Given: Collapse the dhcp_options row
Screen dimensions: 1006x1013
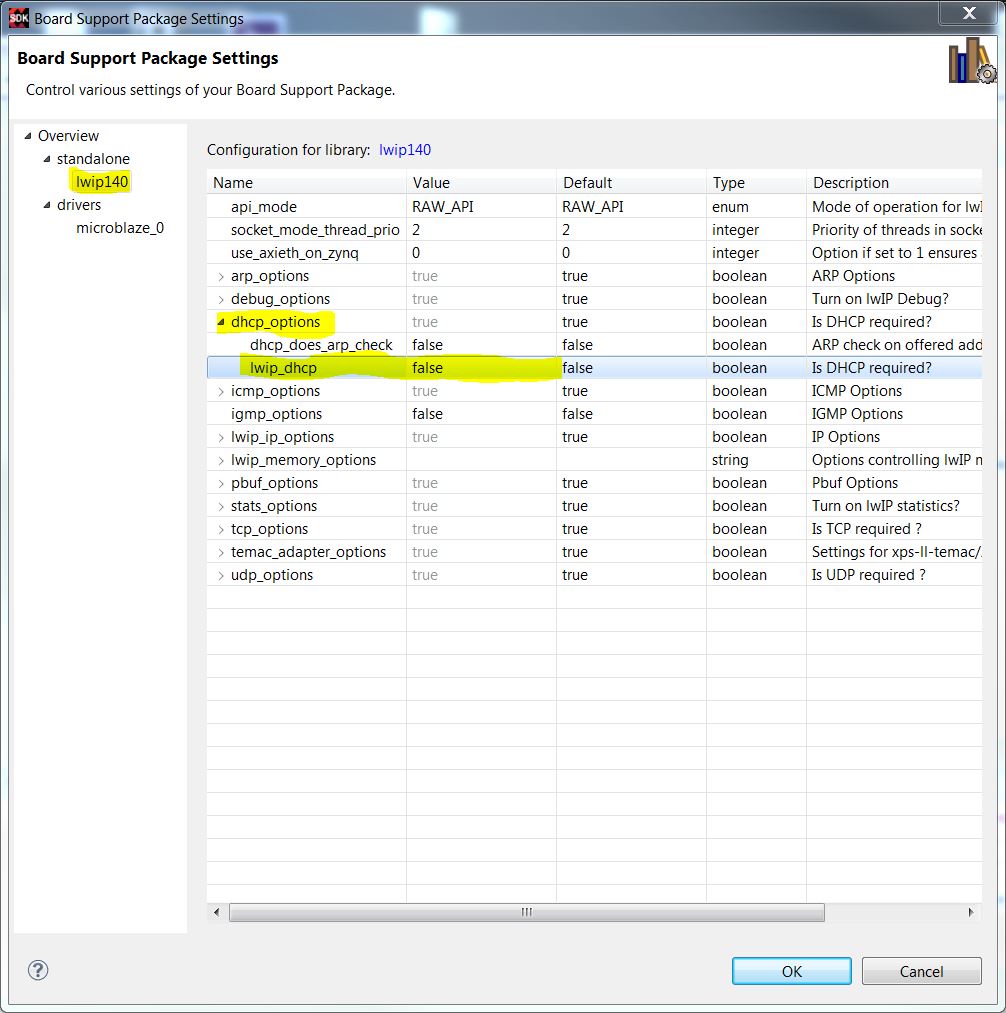Looking at the screenshot, I should coord(221,322).
